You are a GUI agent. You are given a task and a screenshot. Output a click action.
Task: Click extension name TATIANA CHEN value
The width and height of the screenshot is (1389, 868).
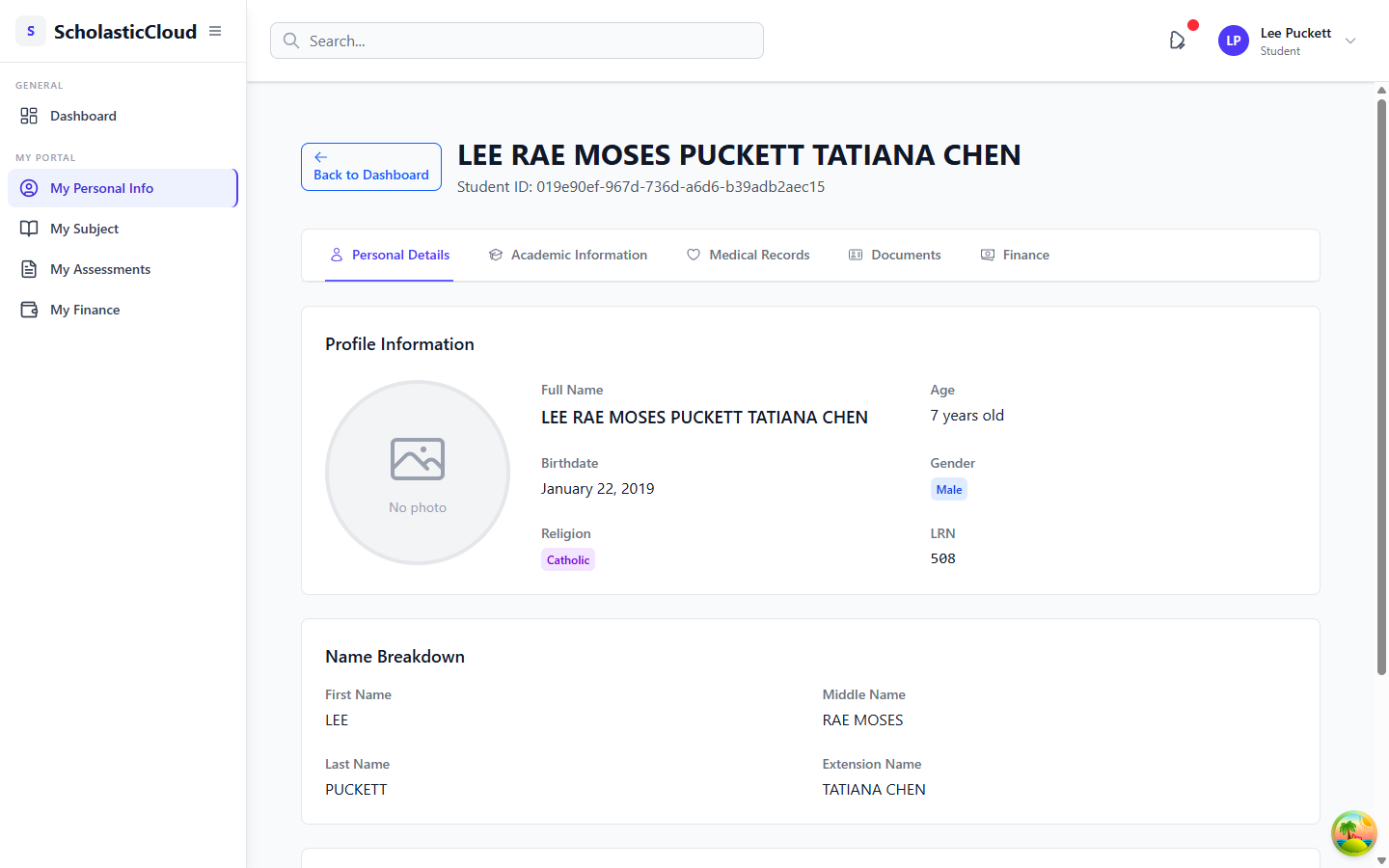[x=874, y=790]
